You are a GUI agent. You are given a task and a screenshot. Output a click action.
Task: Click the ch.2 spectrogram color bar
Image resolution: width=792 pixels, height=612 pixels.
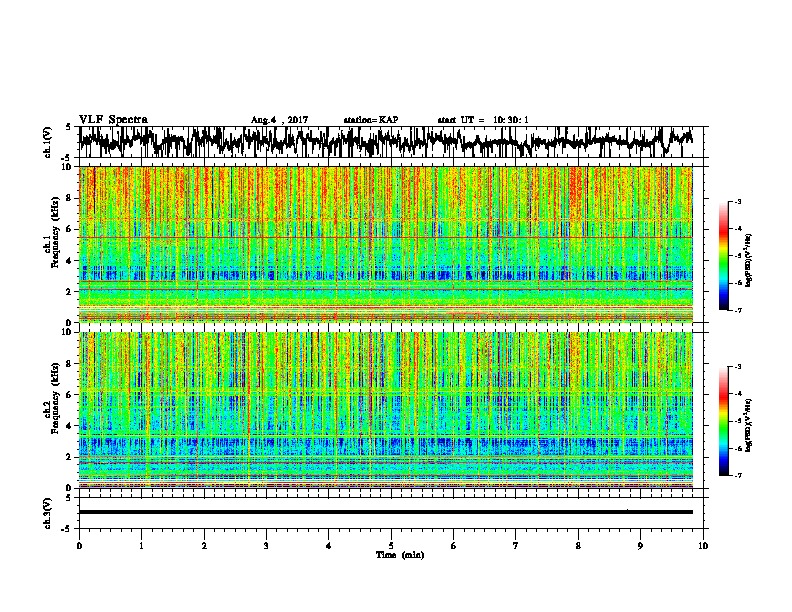click(x=723, y=421)
